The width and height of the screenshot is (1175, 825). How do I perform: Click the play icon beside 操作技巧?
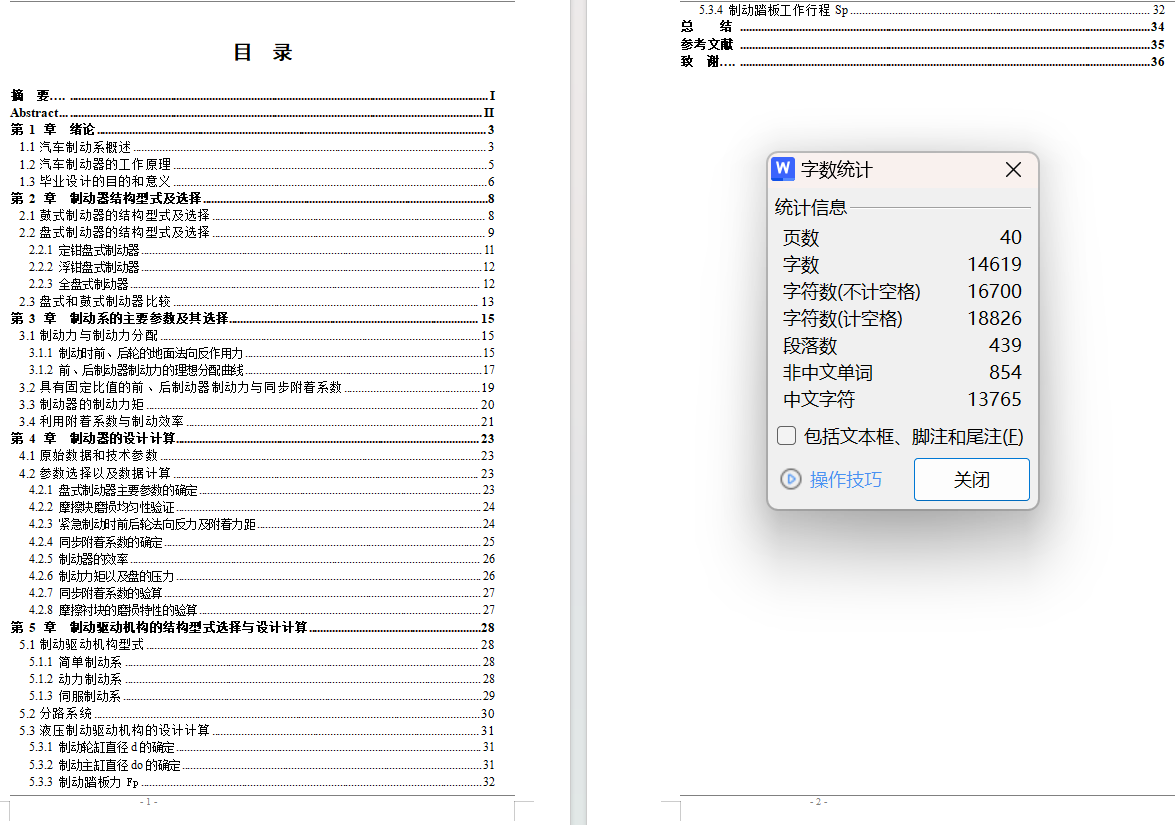coord(791,479)
